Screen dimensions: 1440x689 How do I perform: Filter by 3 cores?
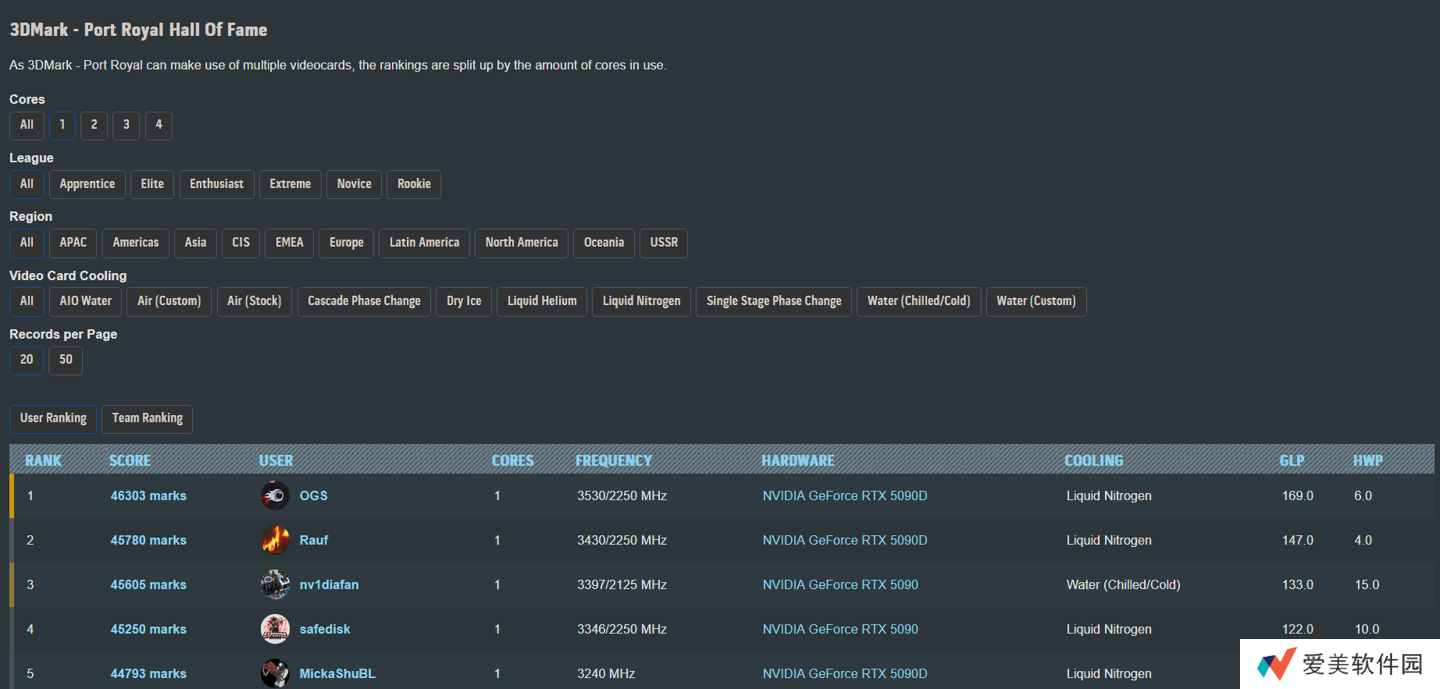(126, 125)
